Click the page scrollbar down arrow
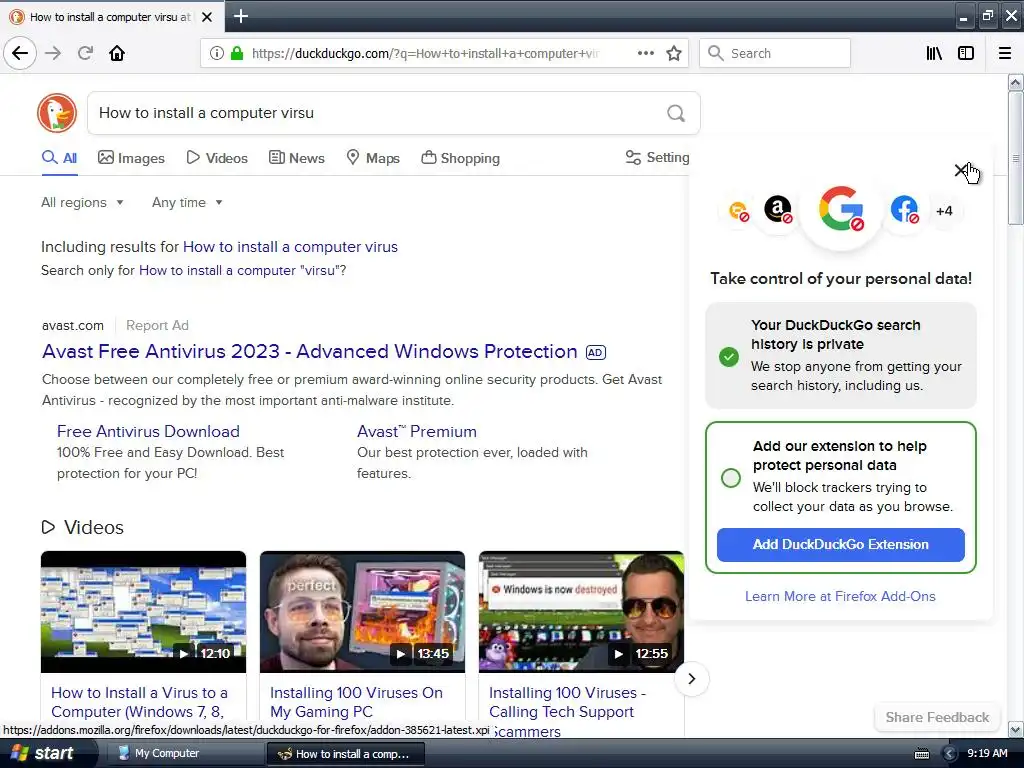The image size is (1024, 768). tap(1015, 729)
